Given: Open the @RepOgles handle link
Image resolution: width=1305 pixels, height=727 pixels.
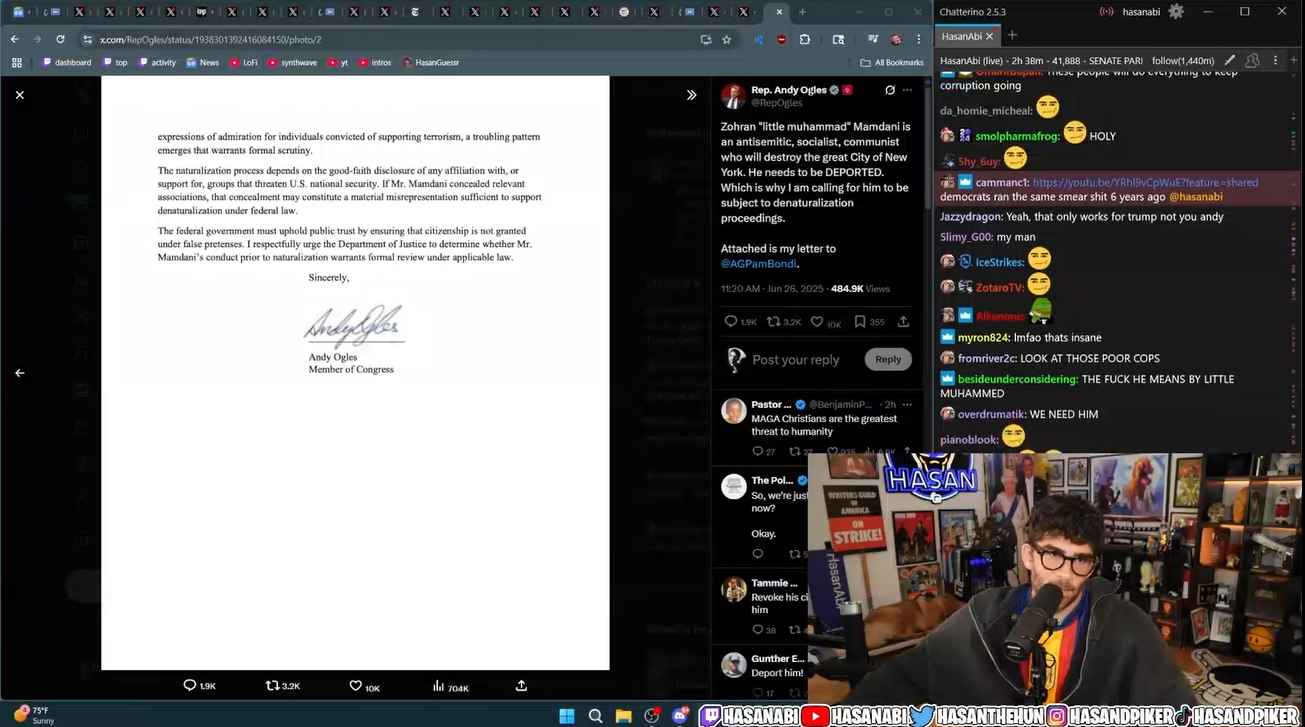Looking at the screenshot, I should (x=777, y=103).
